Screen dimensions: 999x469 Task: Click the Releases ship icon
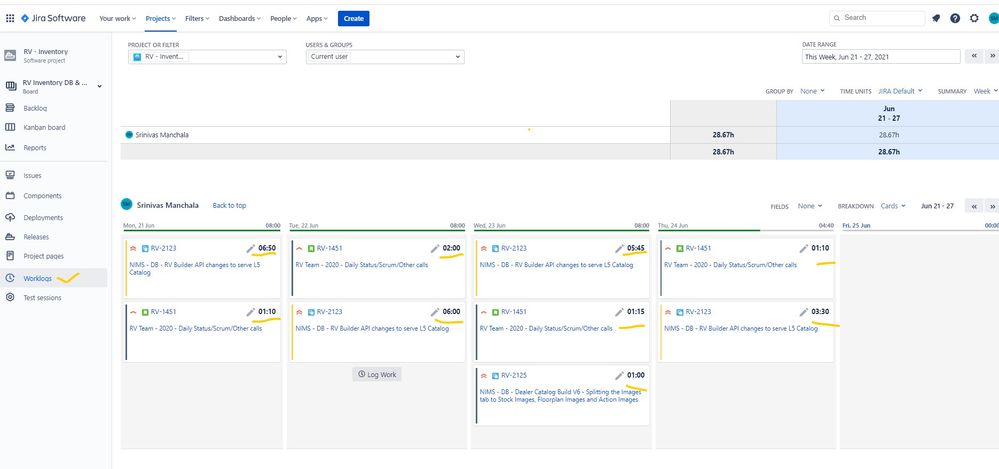(x=10, y=236)
